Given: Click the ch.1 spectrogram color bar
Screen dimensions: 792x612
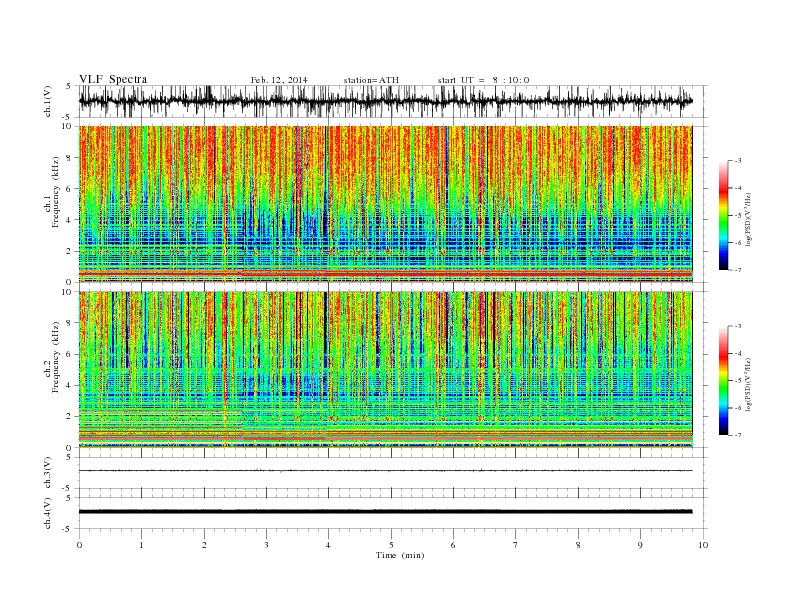Looking at the screenshot, I should [724, 216].
